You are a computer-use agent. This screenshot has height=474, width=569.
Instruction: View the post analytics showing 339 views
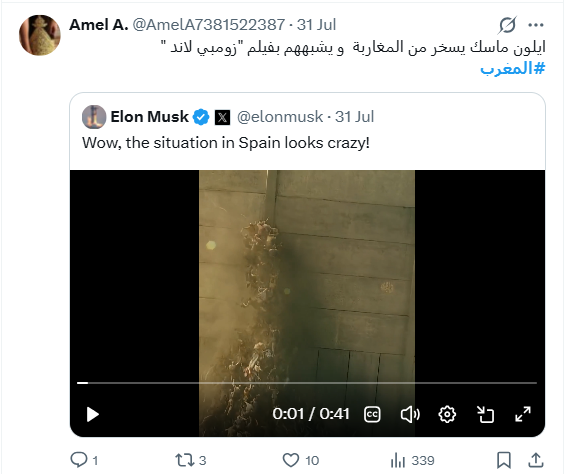pyautogui.click(x=412, y=461)
